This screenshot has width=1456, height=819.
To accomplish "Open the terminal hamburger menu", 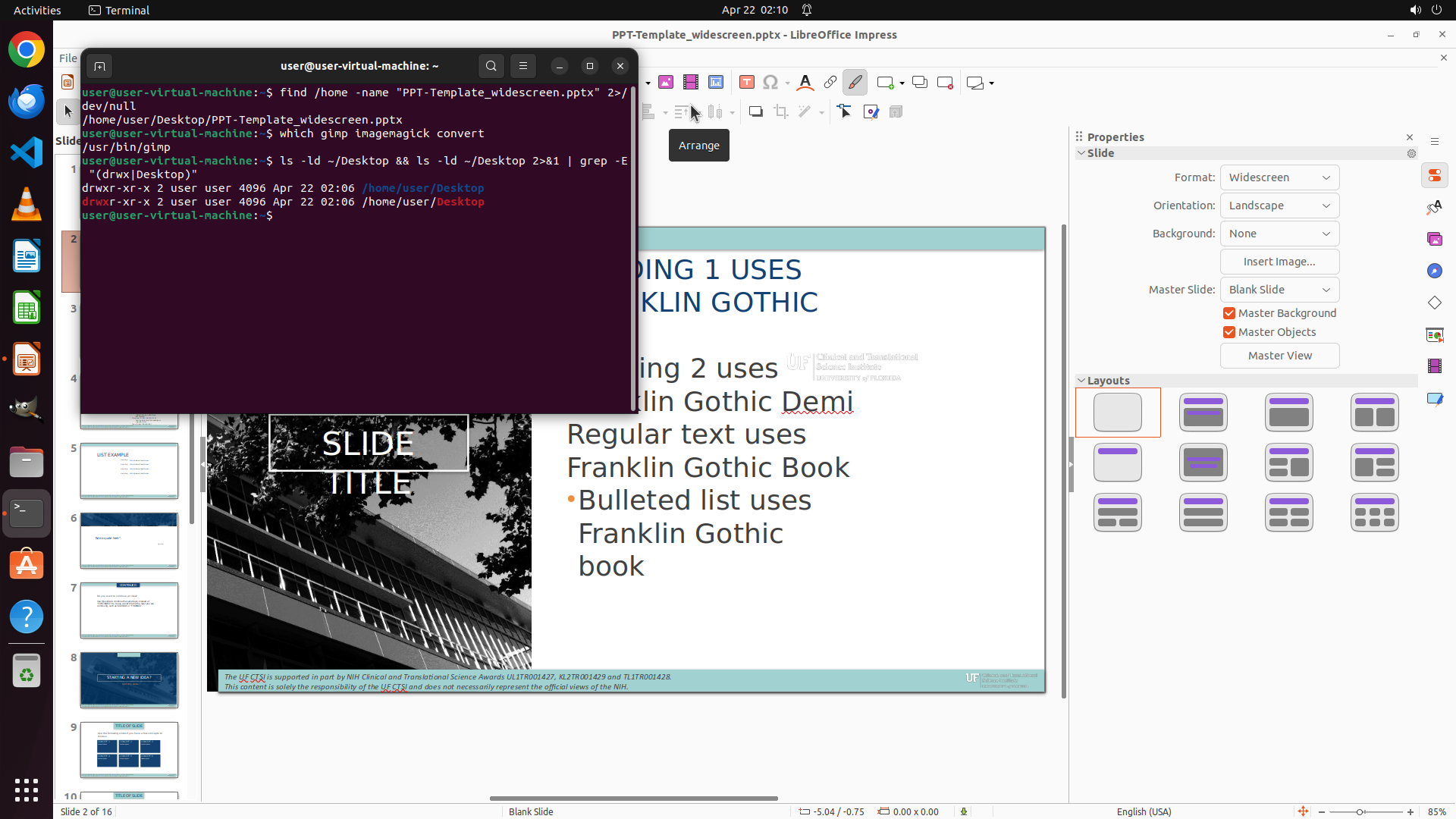I will [x=523, y=66].
